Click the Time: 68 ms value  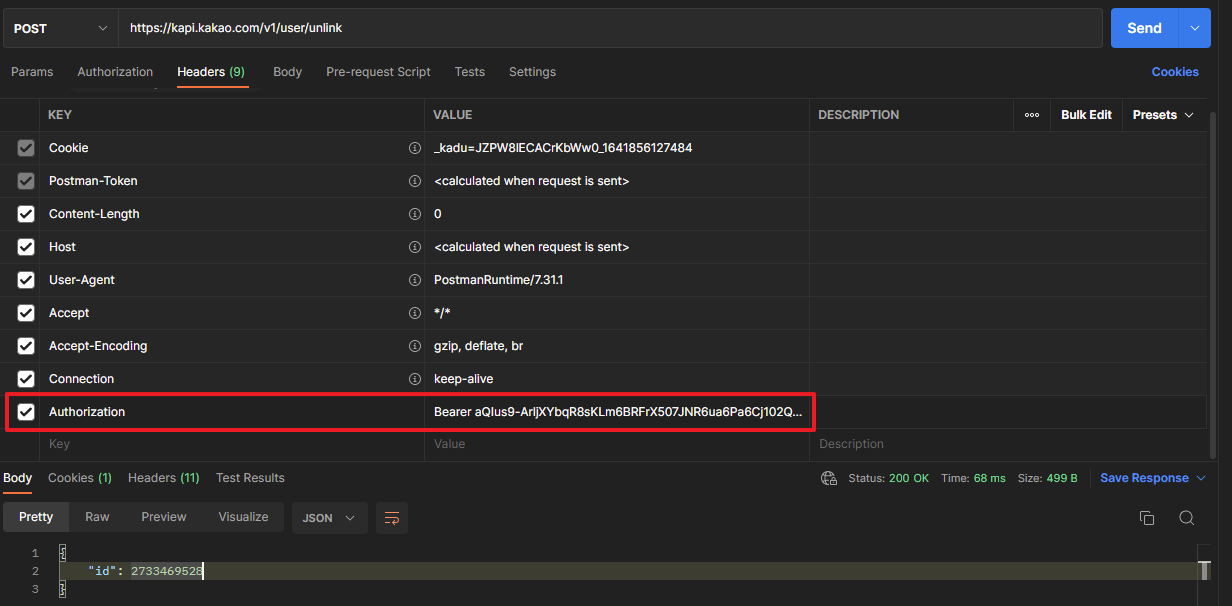973,478
